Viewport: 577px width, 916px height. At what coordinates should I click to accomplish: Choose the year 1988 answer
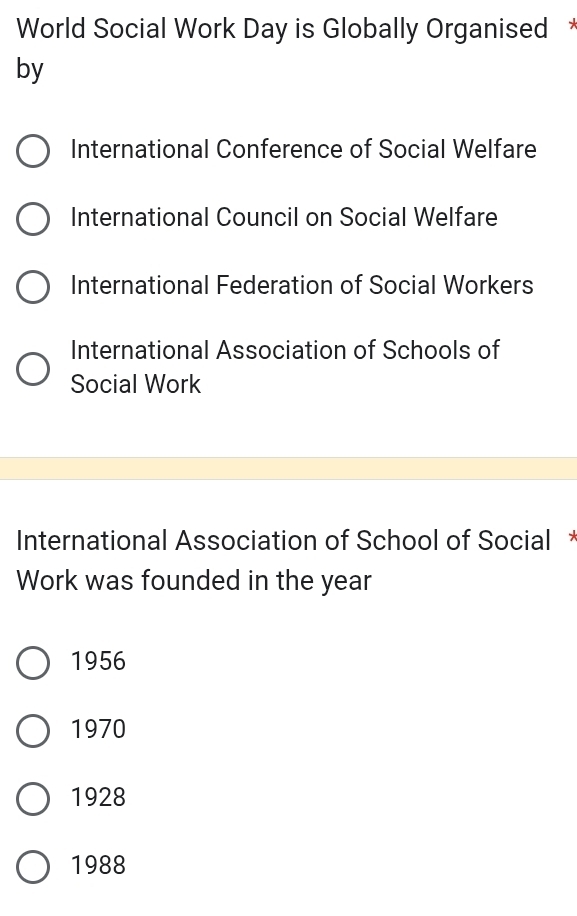33,867
